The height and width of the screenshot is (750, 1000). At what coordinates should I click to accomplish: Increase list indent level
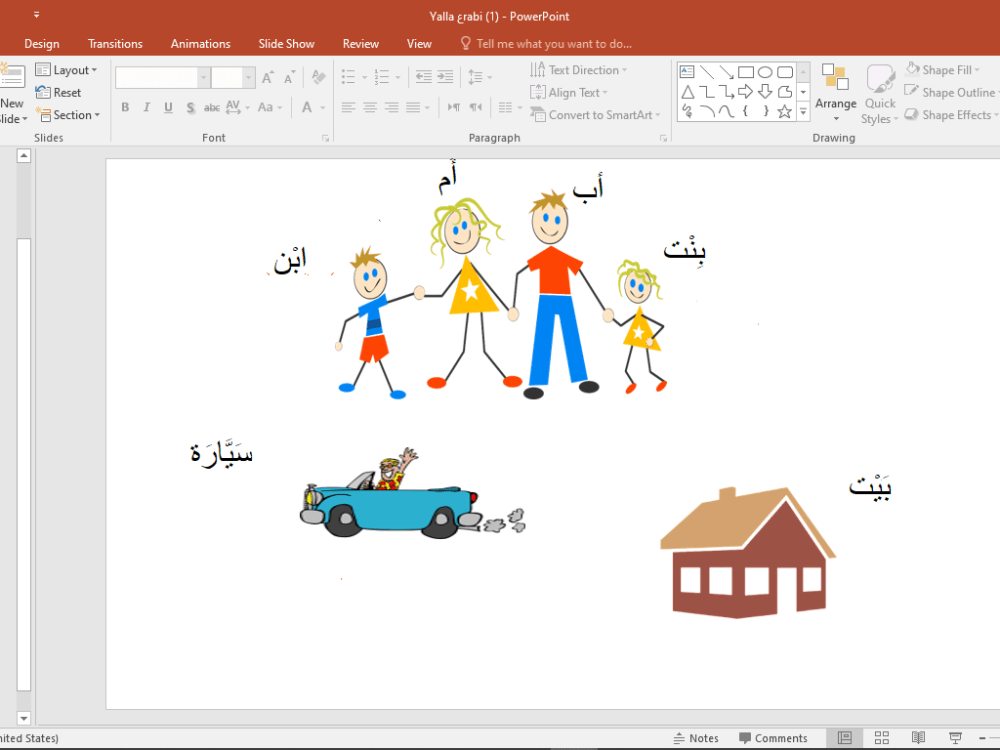[x=445, y=77]
